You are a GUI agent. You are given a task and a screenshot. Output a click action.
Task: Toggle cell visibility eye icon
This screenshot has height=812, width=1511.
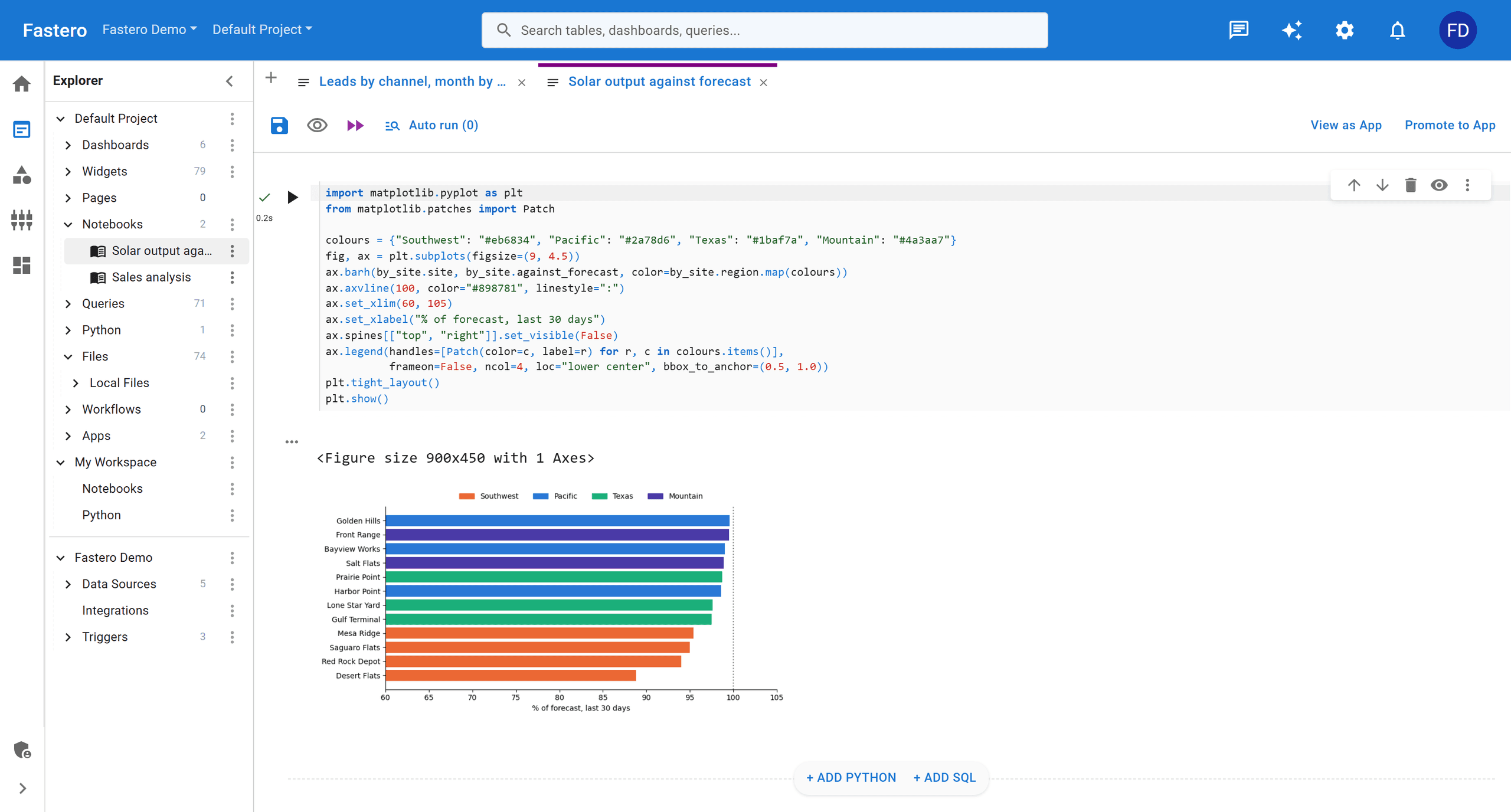[1439, 185]
